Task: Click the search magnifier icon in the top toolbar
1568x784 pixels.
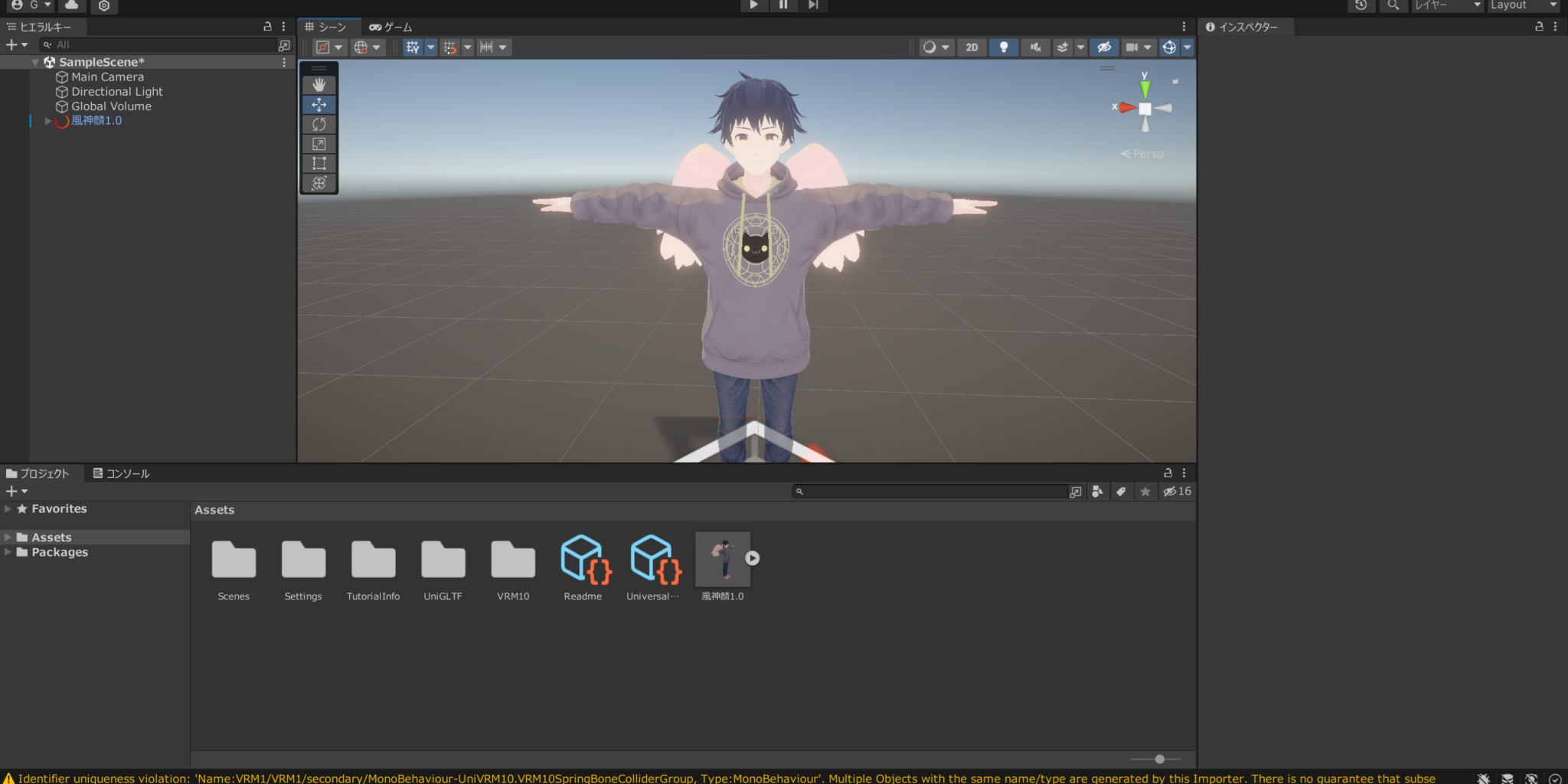Action: [x=1393, y=6]
